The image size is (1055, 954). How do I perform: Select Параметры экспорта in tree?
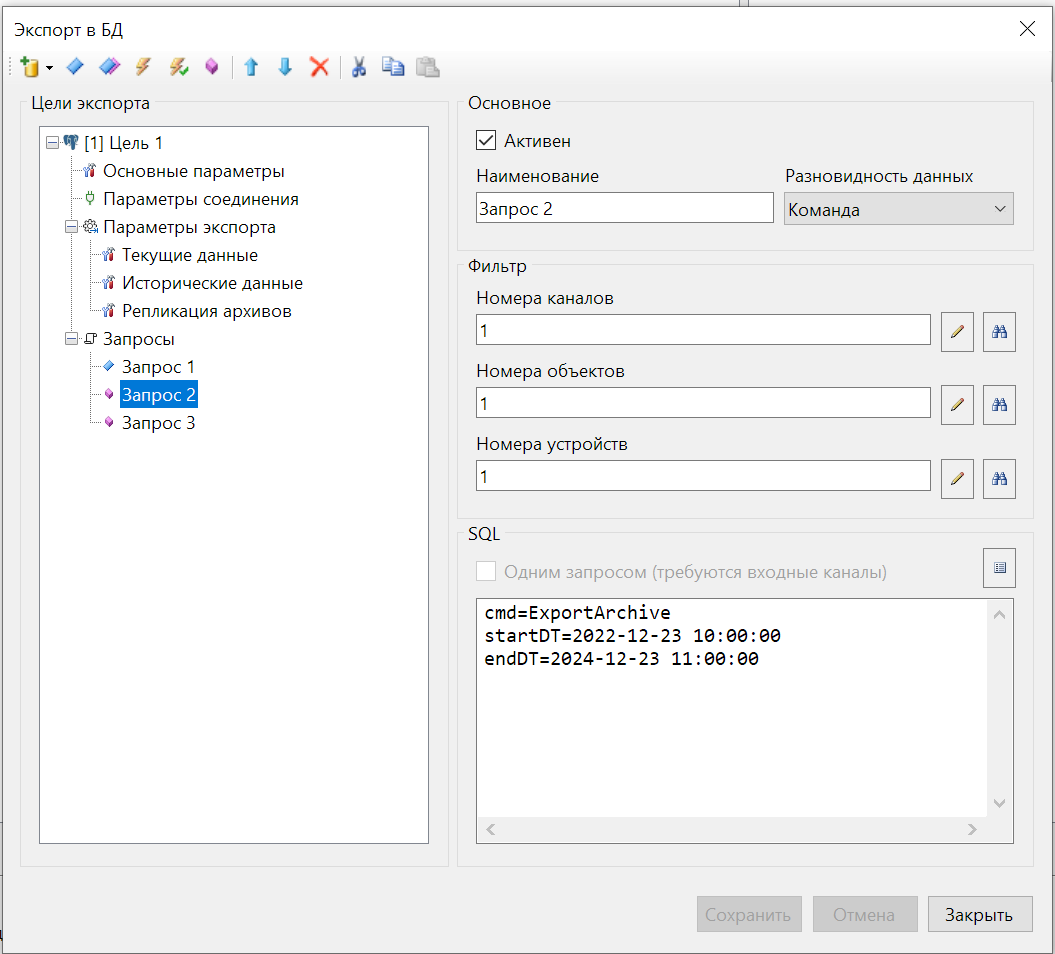(x=189, y=227)
